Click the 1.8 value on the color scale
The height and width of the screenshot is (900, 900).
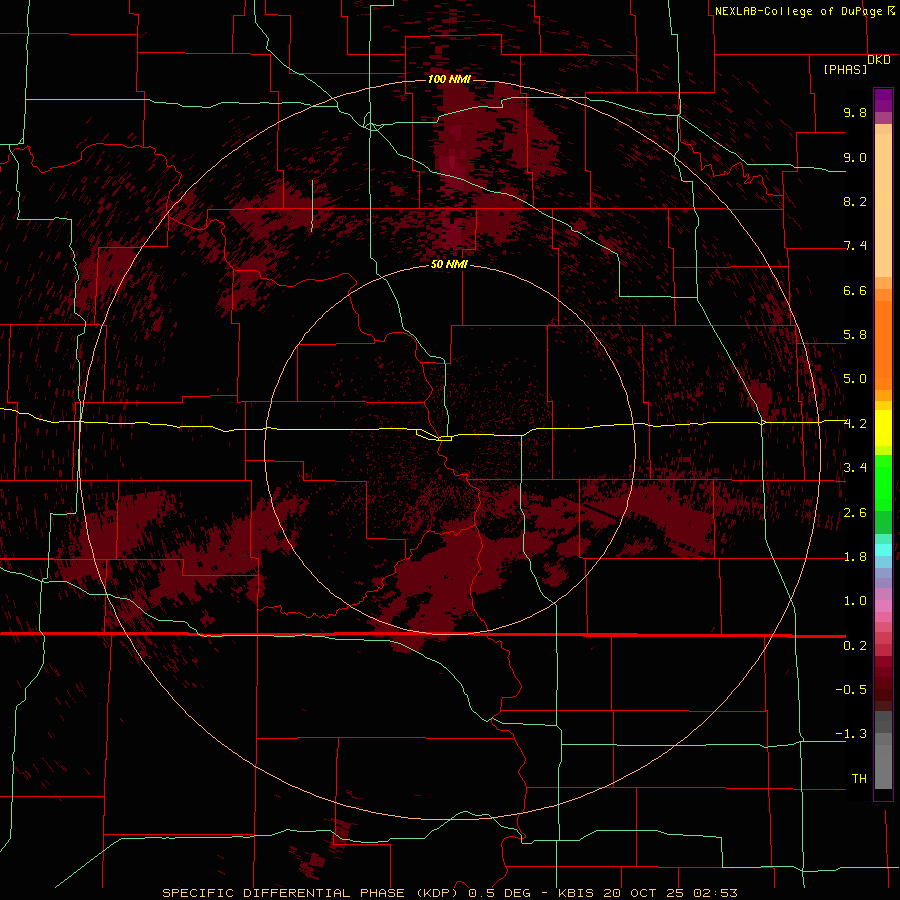click(x=855, y=557)
